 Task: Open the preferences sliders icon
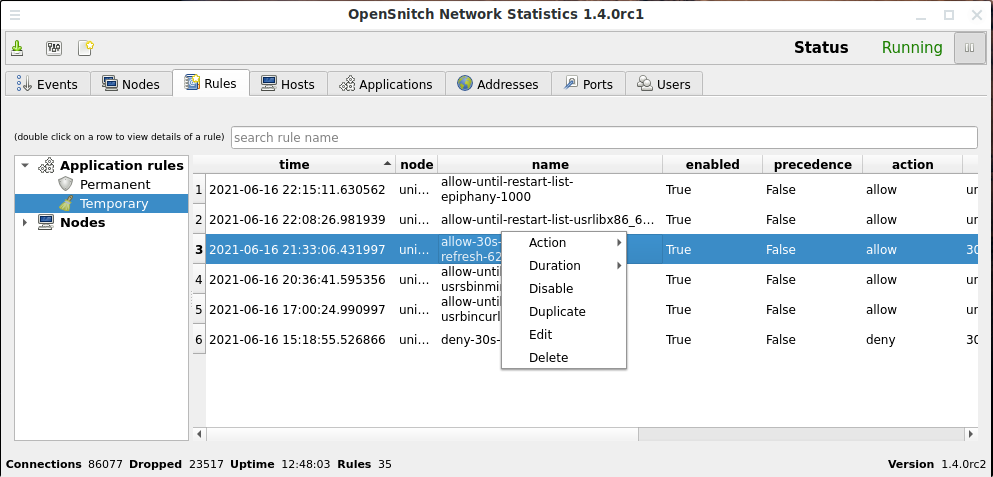click(x=54, y=48)
